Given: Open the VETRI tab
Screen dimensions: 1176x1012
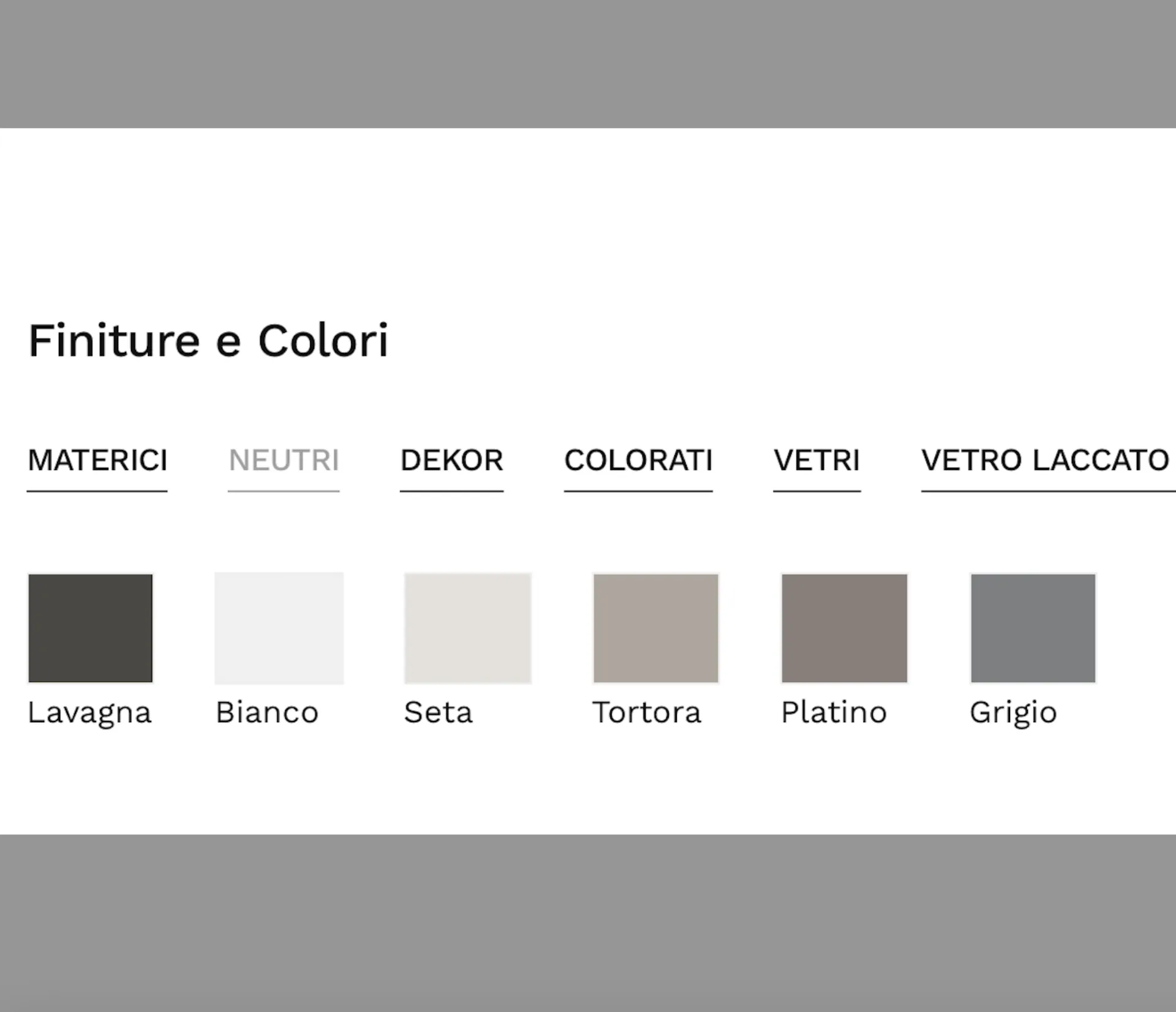Looking at the screenshot, I should (x=816, y=461).
